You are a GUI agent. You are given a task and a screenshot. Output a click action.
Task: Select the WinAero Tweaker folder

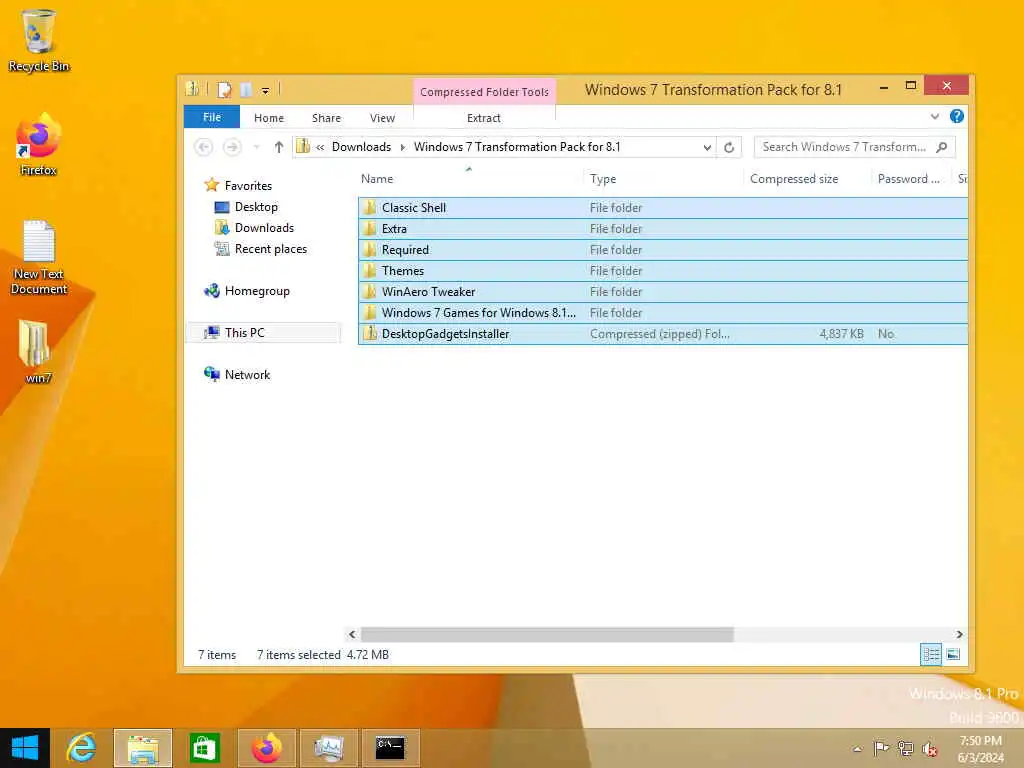pos(663,291)
